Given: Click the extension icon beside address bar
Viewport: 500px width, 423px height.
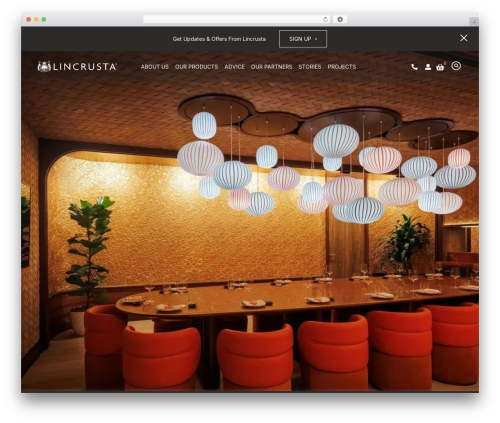Looking at the screenshot, I should pyautogui.click(x=340, y=19).
